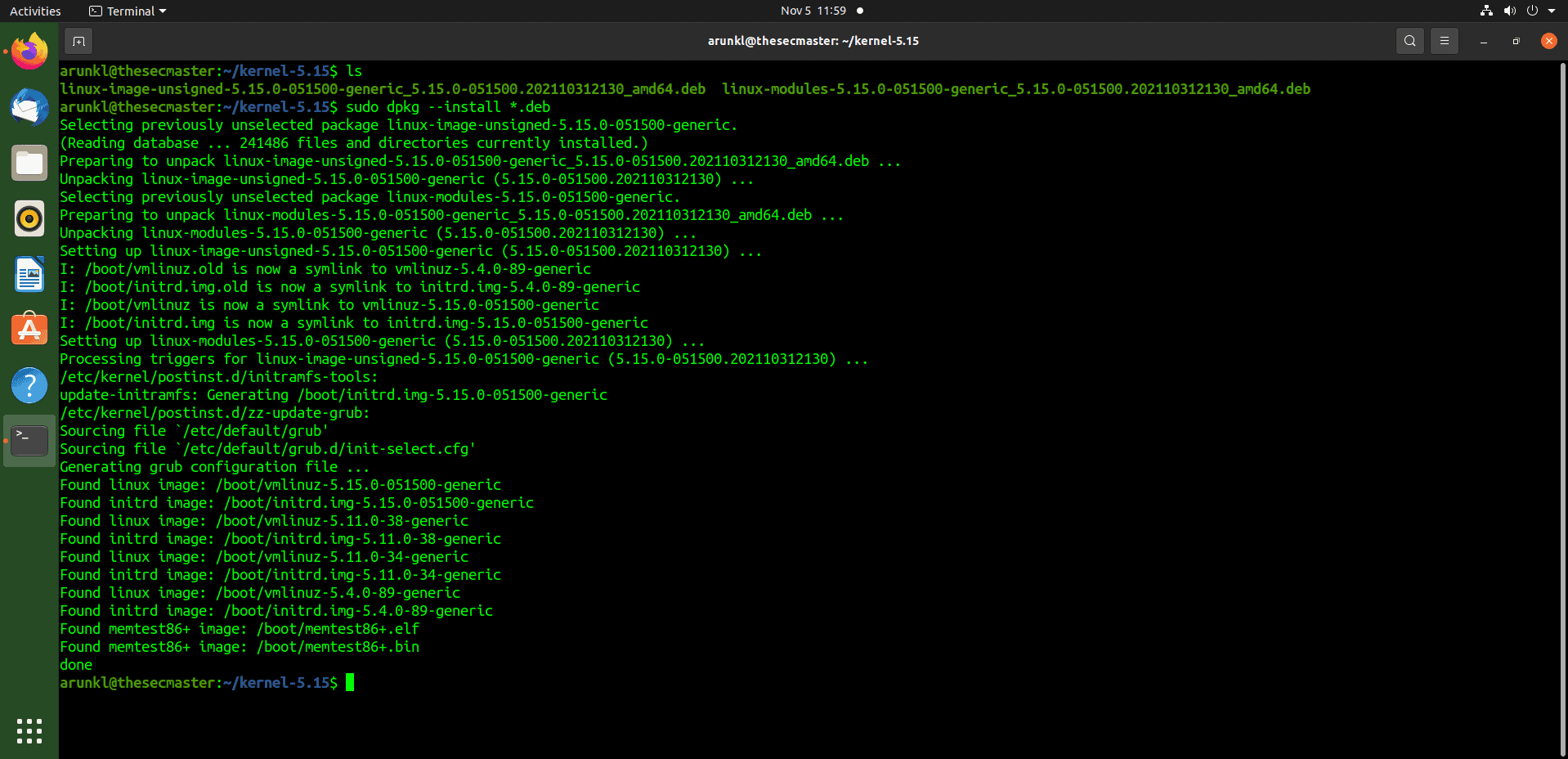
Task: Click 'Sourcing file /etc/default/grub' line
Action: pyautogui.click(x=195, y=431)
